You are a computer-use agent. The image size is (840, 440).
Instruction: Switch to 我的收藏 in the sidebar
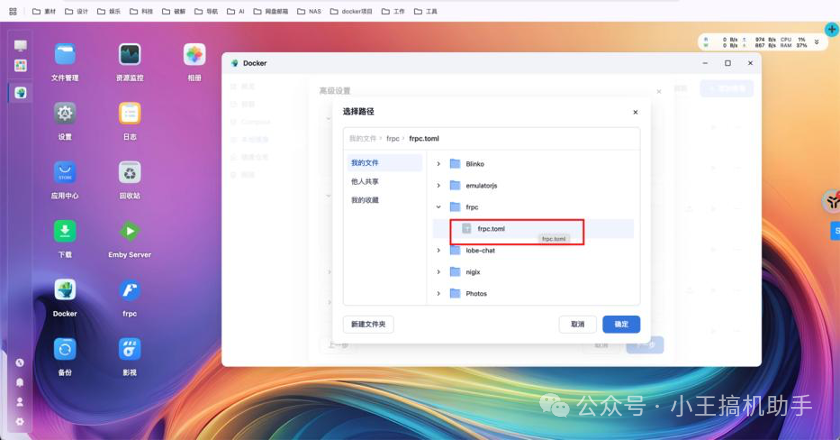click(364, 200)
